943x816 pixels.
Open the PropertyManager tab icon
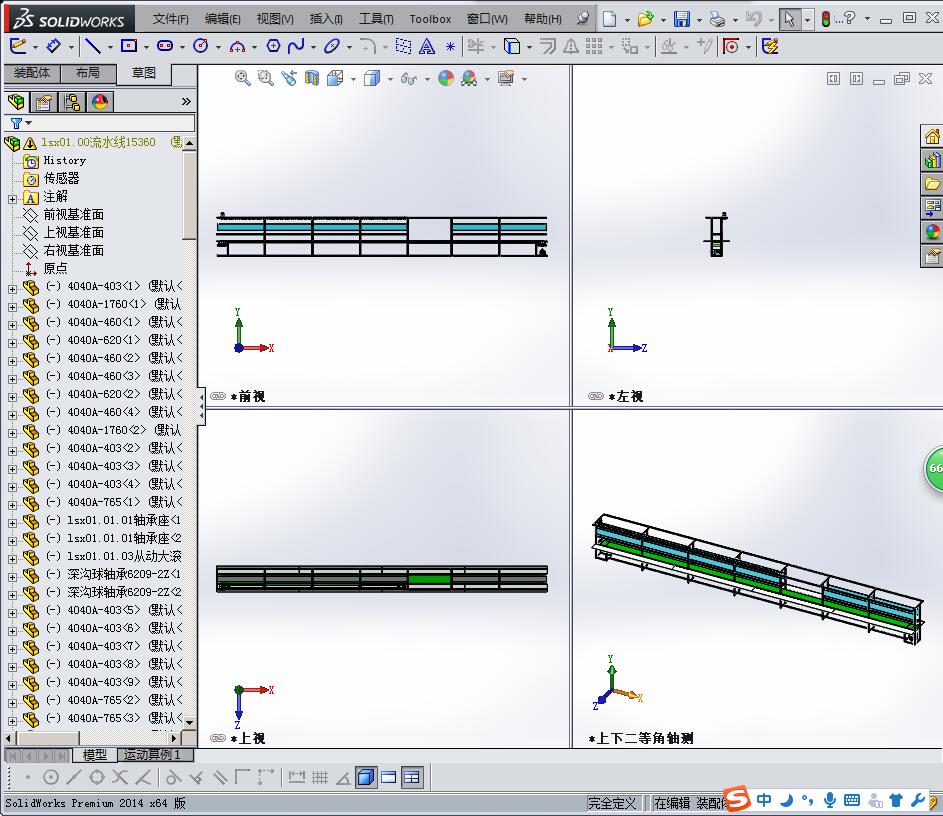point(43,102)
